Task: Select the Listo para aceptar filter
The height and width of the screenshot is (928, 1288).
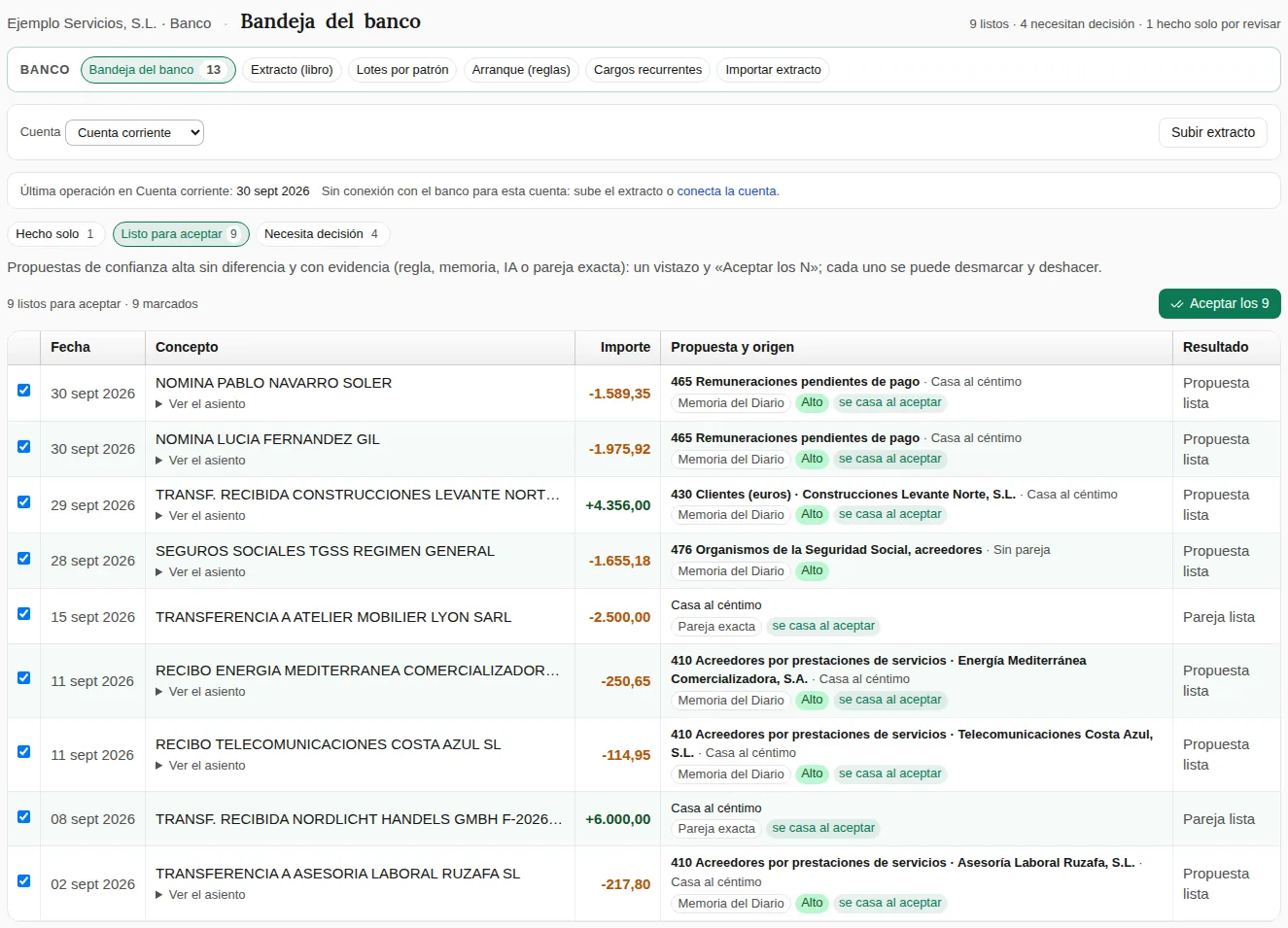Action: tap(181, 234)
